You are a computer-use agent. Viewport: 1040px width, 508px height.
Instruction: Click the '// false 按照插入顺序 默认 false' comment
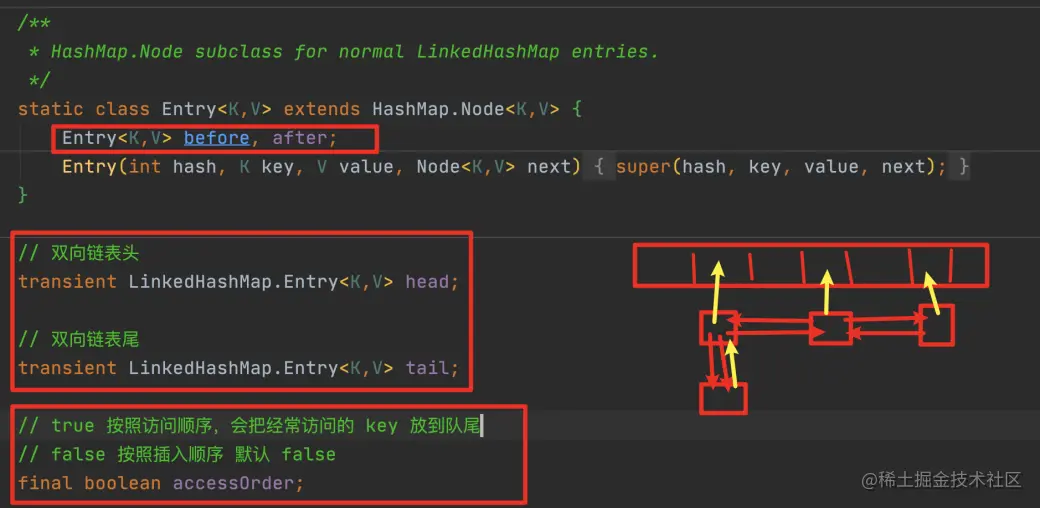[176, 454]
